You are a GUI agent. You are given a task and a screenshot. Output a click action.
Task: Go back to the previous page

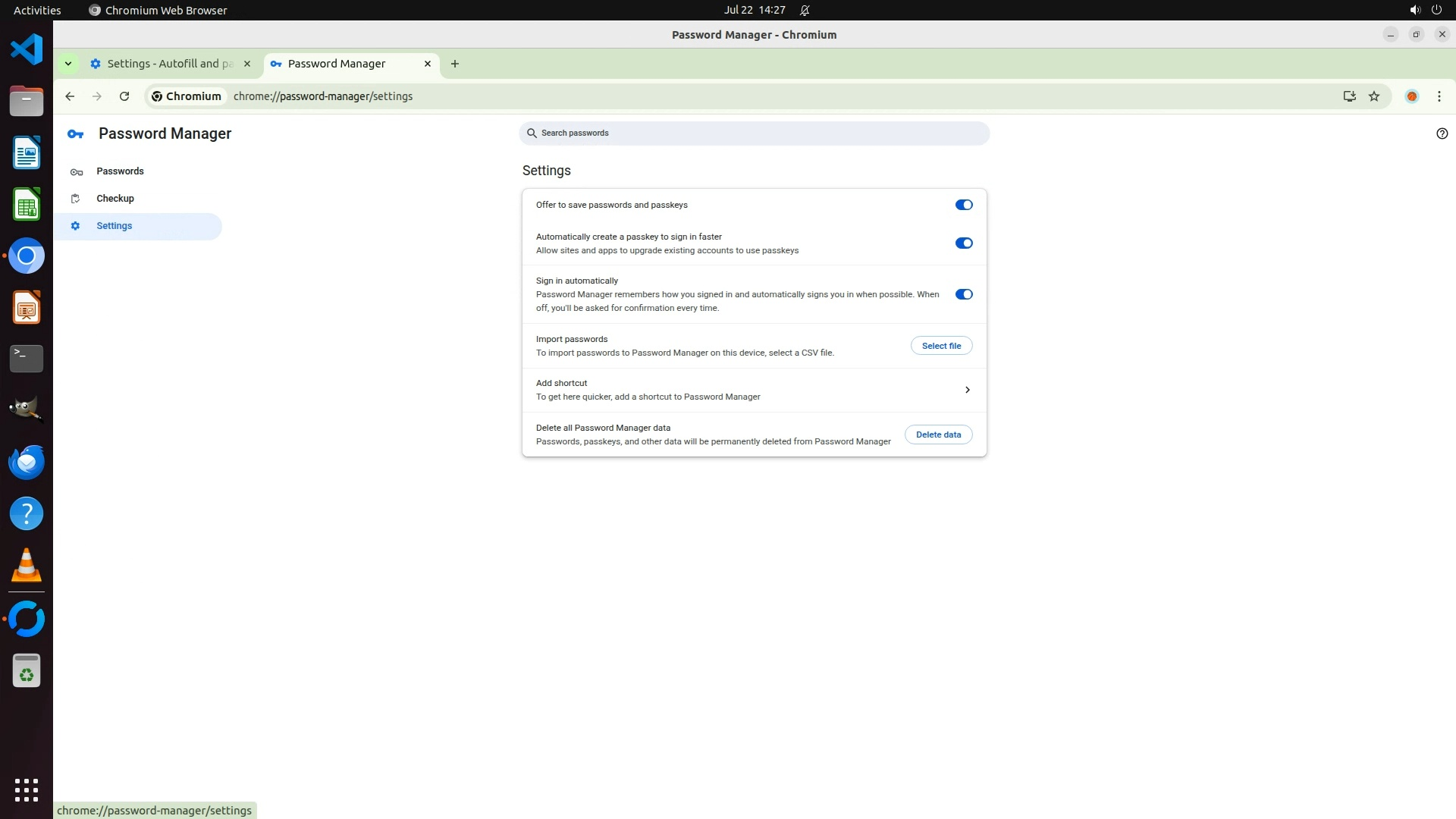[70, 96]
